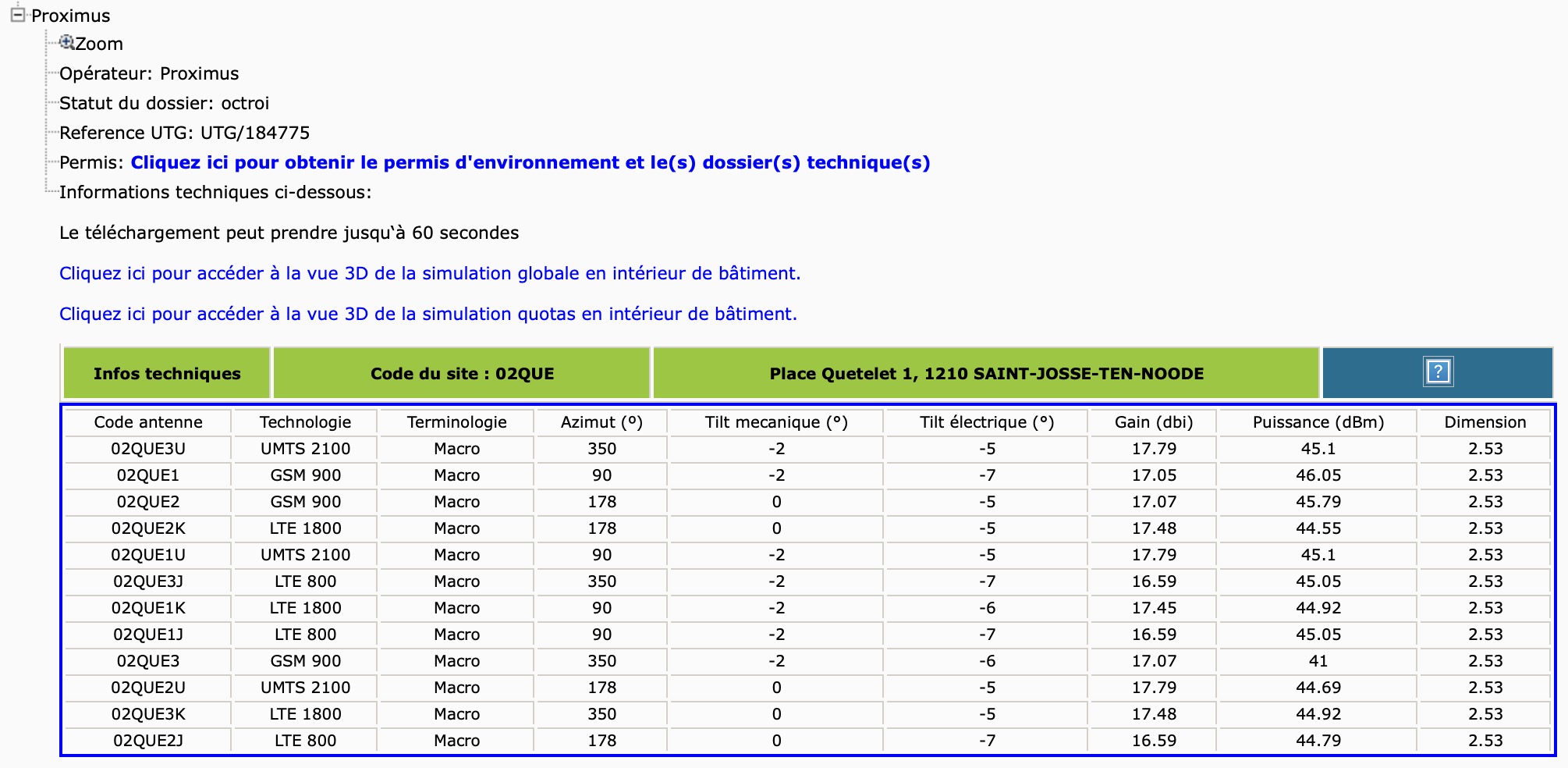Screen dimensions: 1568x768
Task: Click the Gain (dbi) column header
Action: (1154, 422)
